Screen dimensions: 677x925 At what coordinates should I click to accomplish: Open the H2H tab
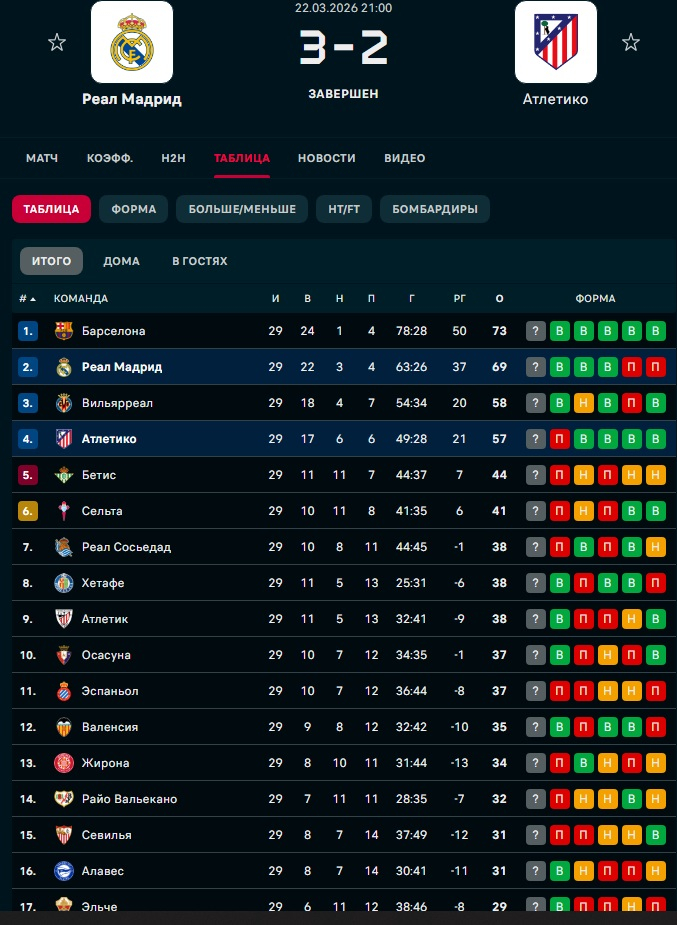click(174, 158)
